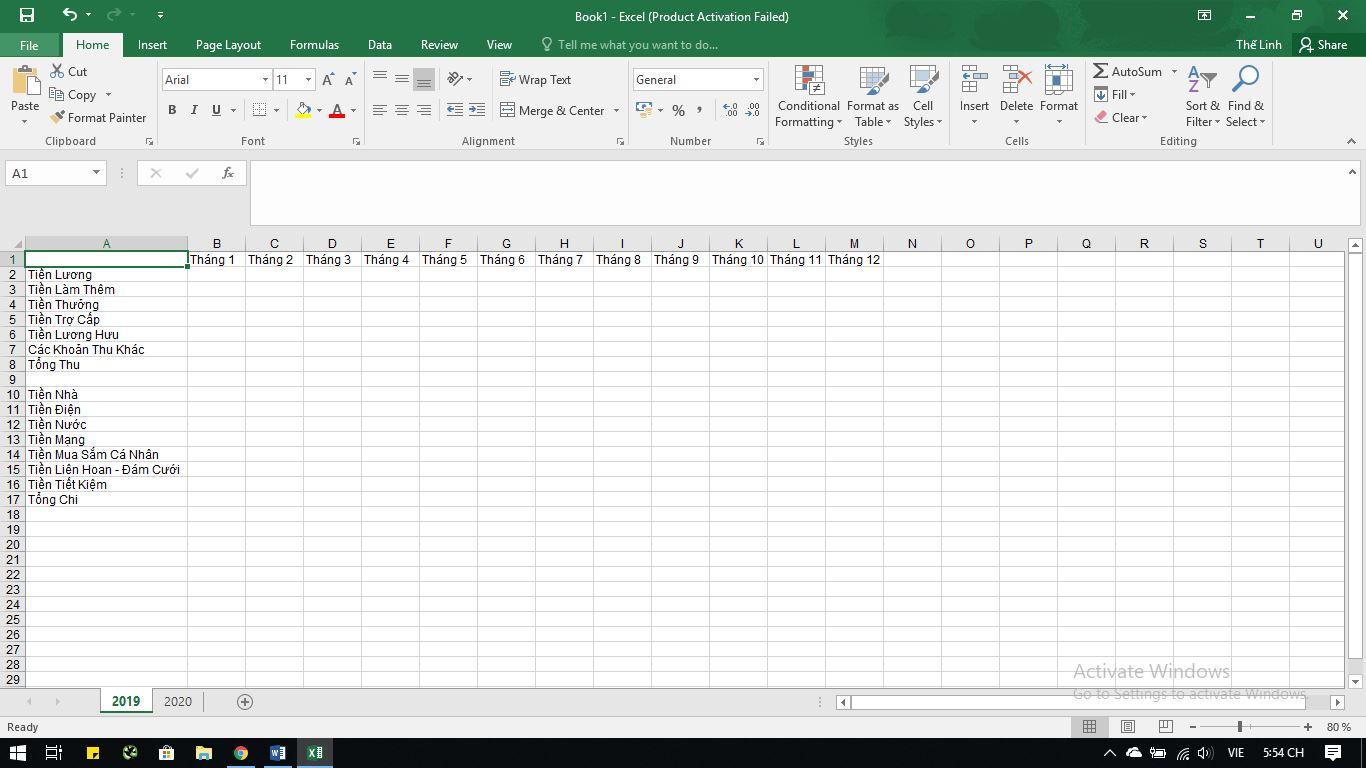Toggle Wrap Text on selected cell
Image resolution: width=1366 pixels, height=768 pixels.
(x=535, y=79)
